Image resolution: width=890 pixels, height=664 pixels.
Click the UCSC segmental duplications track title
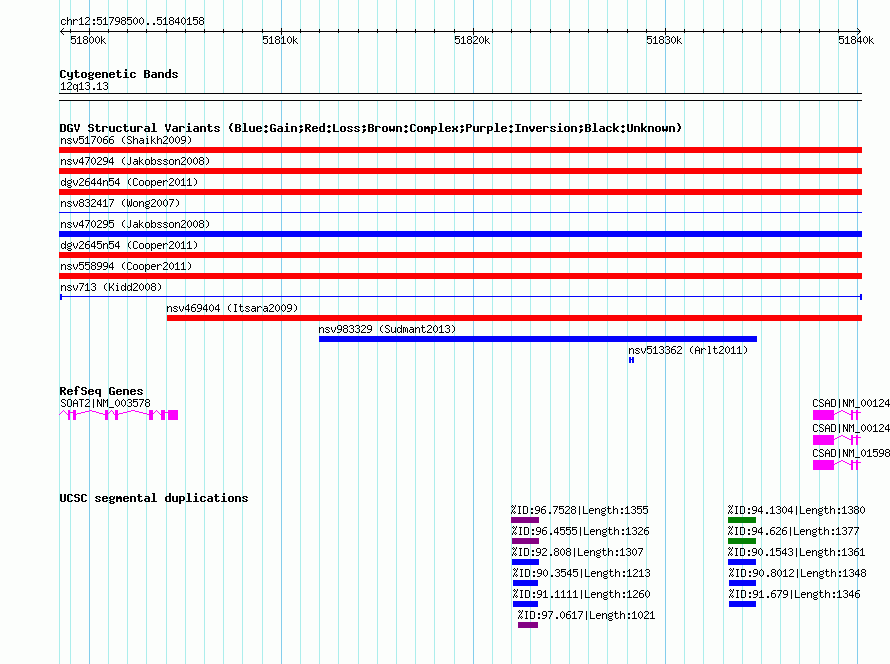tap(154, 498)
